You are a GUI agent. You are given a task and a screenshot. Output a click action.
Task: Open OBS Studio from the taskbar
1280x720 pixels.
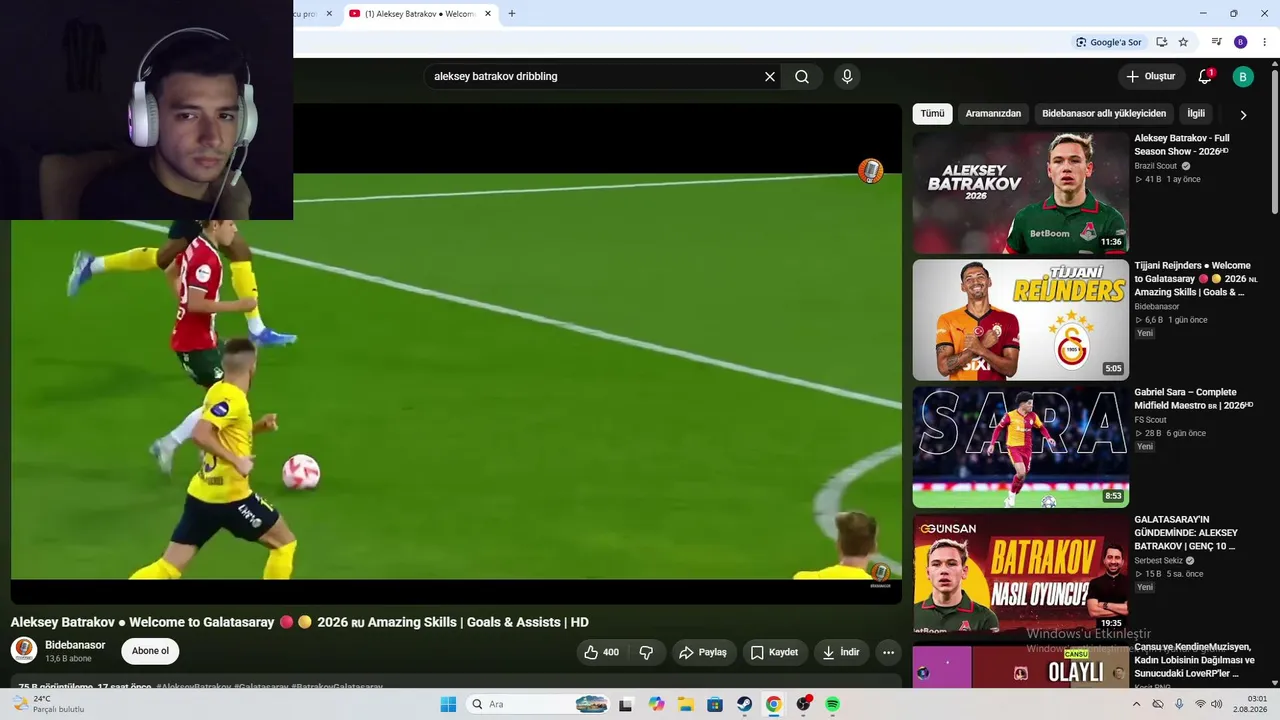pos(804,704)
